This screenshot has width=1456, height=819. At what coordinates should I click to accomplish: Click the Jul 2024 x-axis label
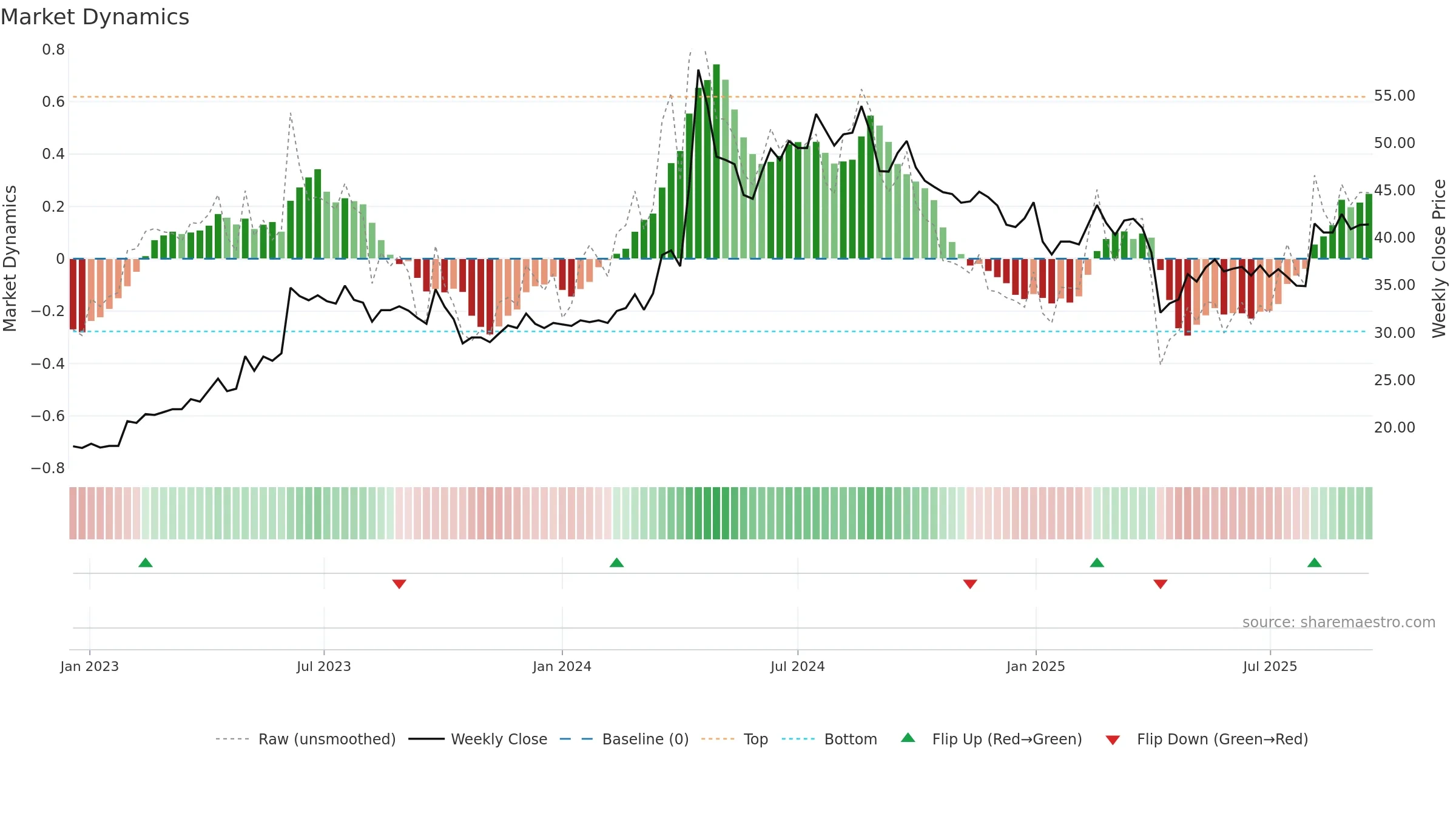click(798, 666)
